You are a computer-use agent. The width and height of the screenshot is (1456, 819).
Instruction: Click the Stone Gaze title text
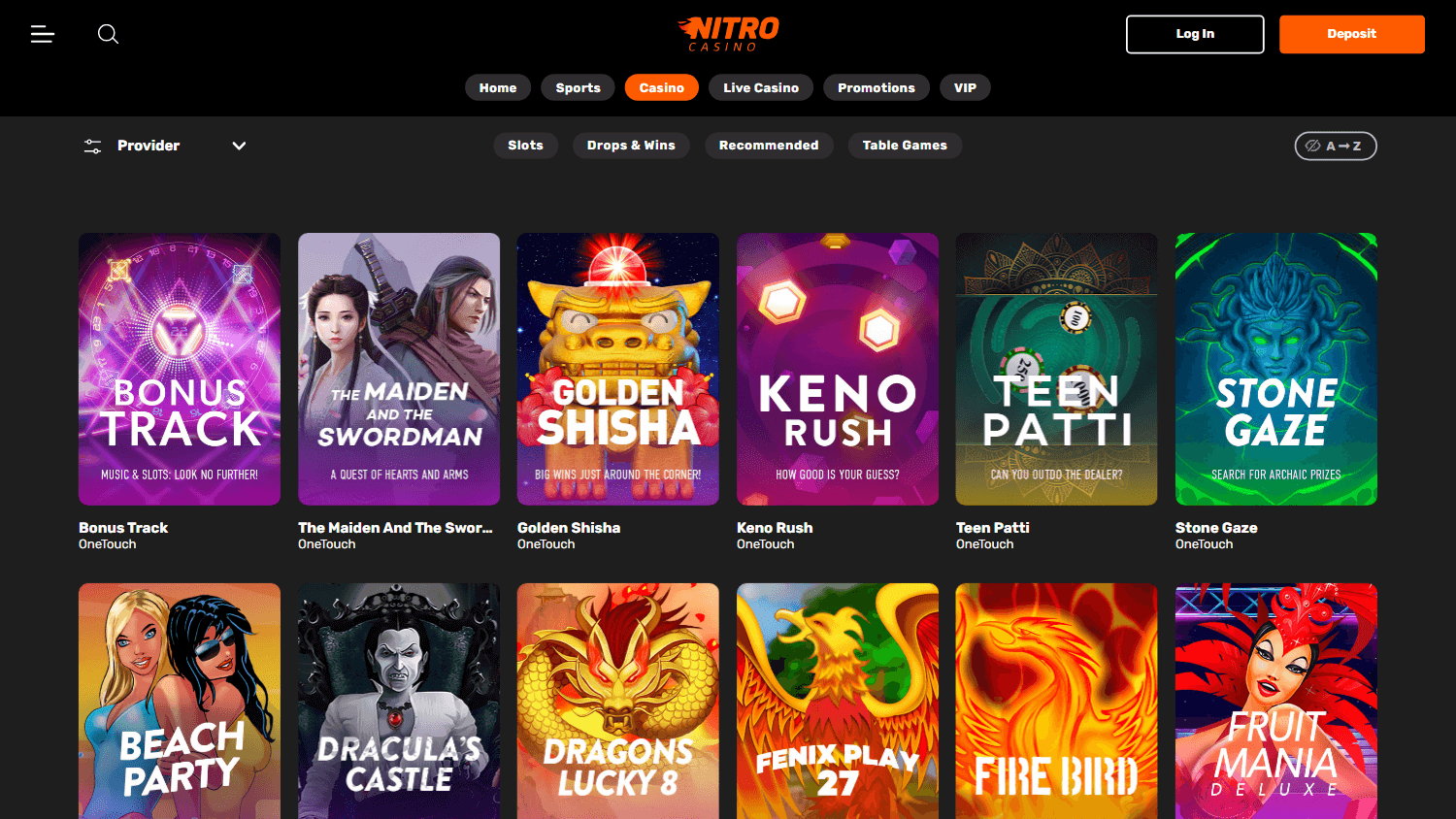coord(1216,528)
